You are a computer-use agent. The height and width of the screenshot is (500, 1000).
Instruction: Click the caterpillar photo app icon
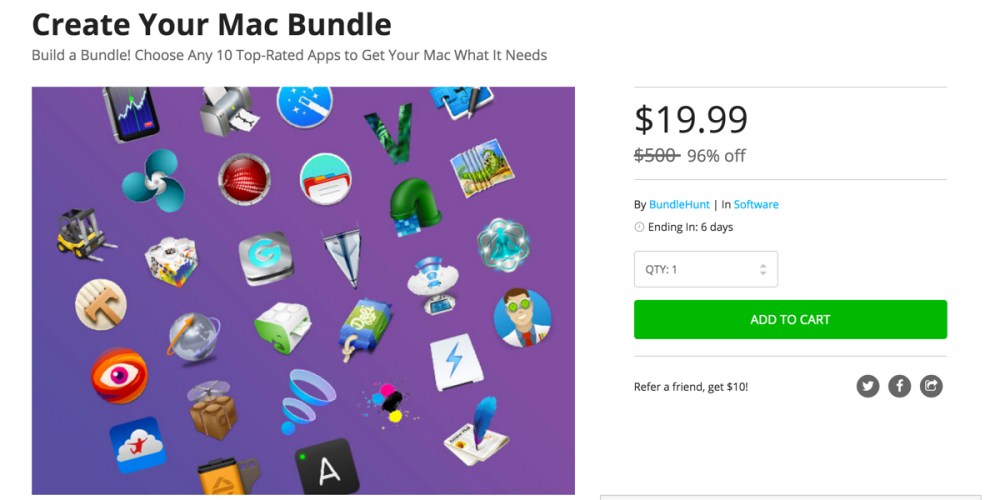pos(482,167)
